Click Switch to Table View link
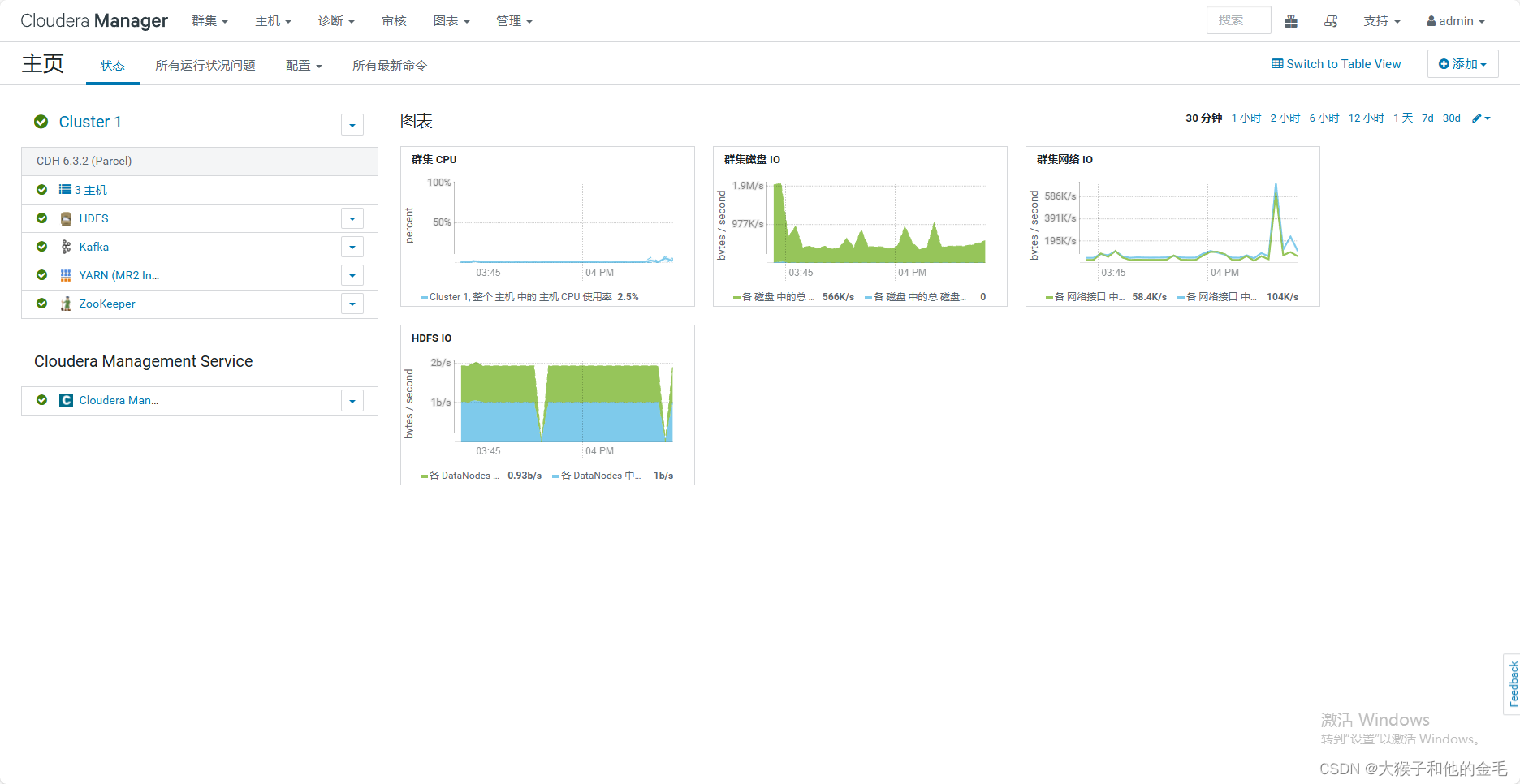This screenshot has height=784, width=1520. (x=1336, y=64)
